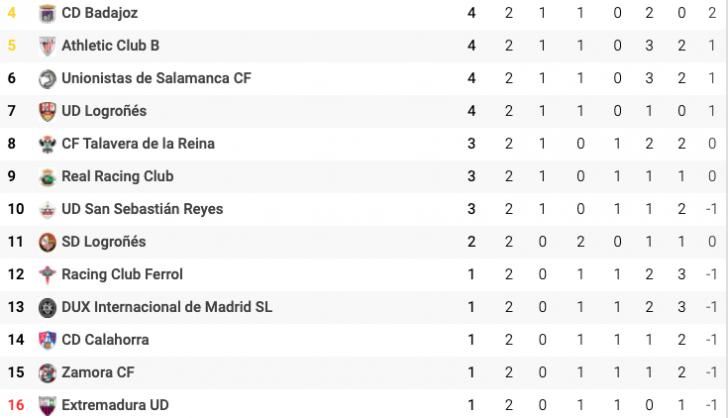728x418 pixels.
Task: Click the Athletic Club B crest icon
Action: [x=47, y=46]
